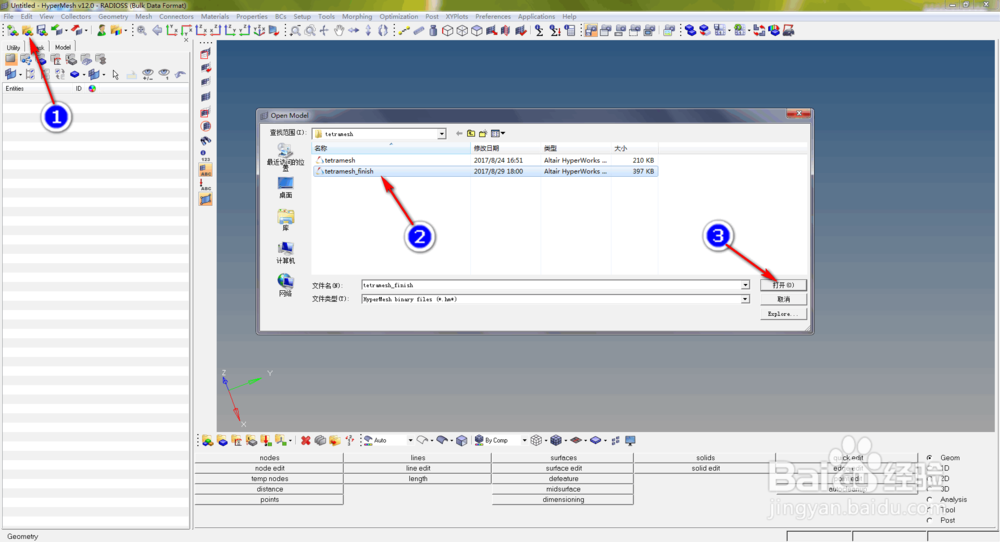Viewport: 1000px width, 542px height.
Task: Click the create new folder icon in the dialog
Action: pyautogui.click(x=483, y=133)
